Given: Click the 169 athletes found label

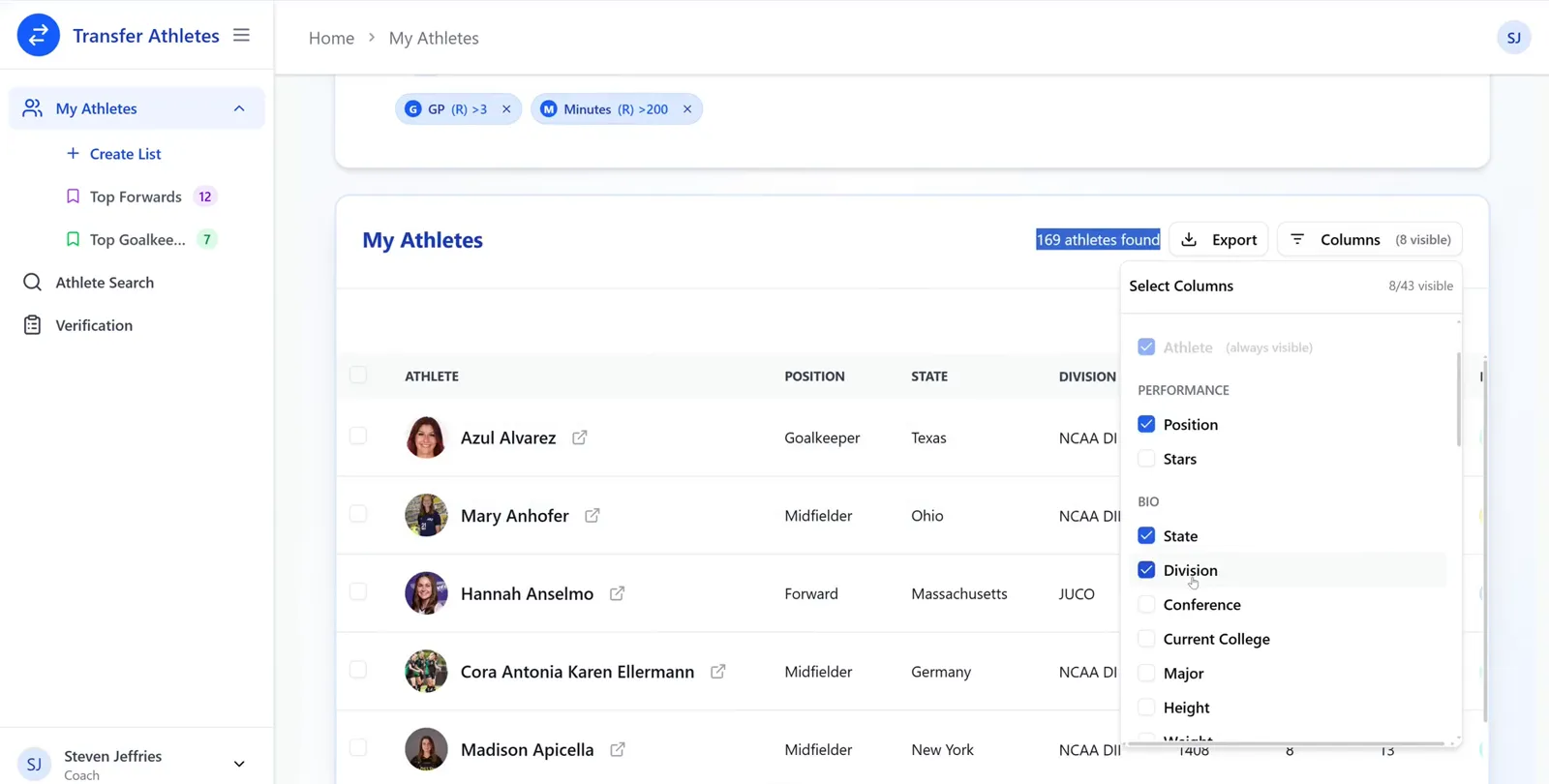Looking at the screenshot, I should click(x=1098, y=239).
